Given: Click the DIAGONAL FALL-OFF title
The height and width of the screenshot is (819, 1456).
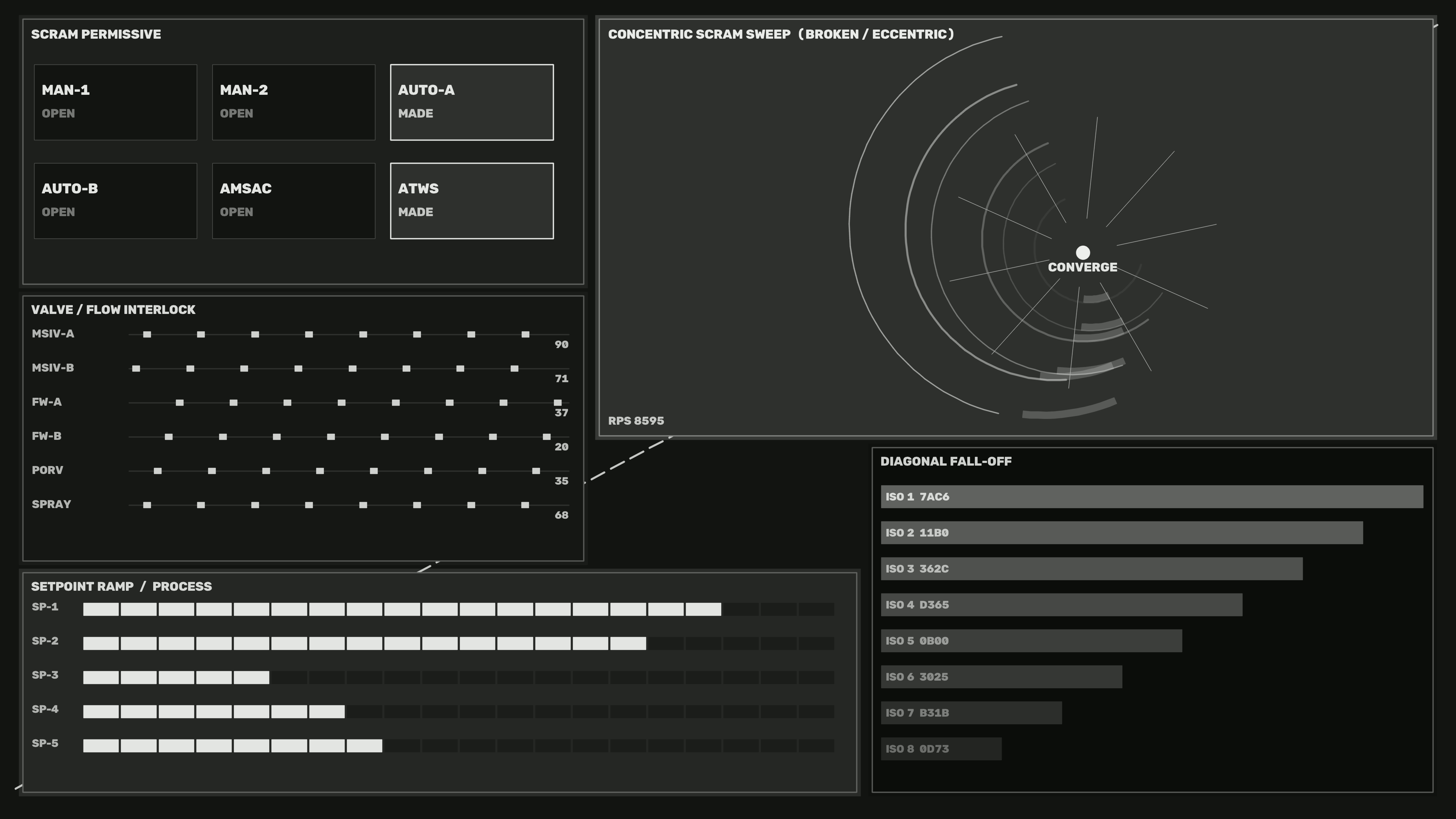Looking at the screenshot, I should click(x=946, y=461).
